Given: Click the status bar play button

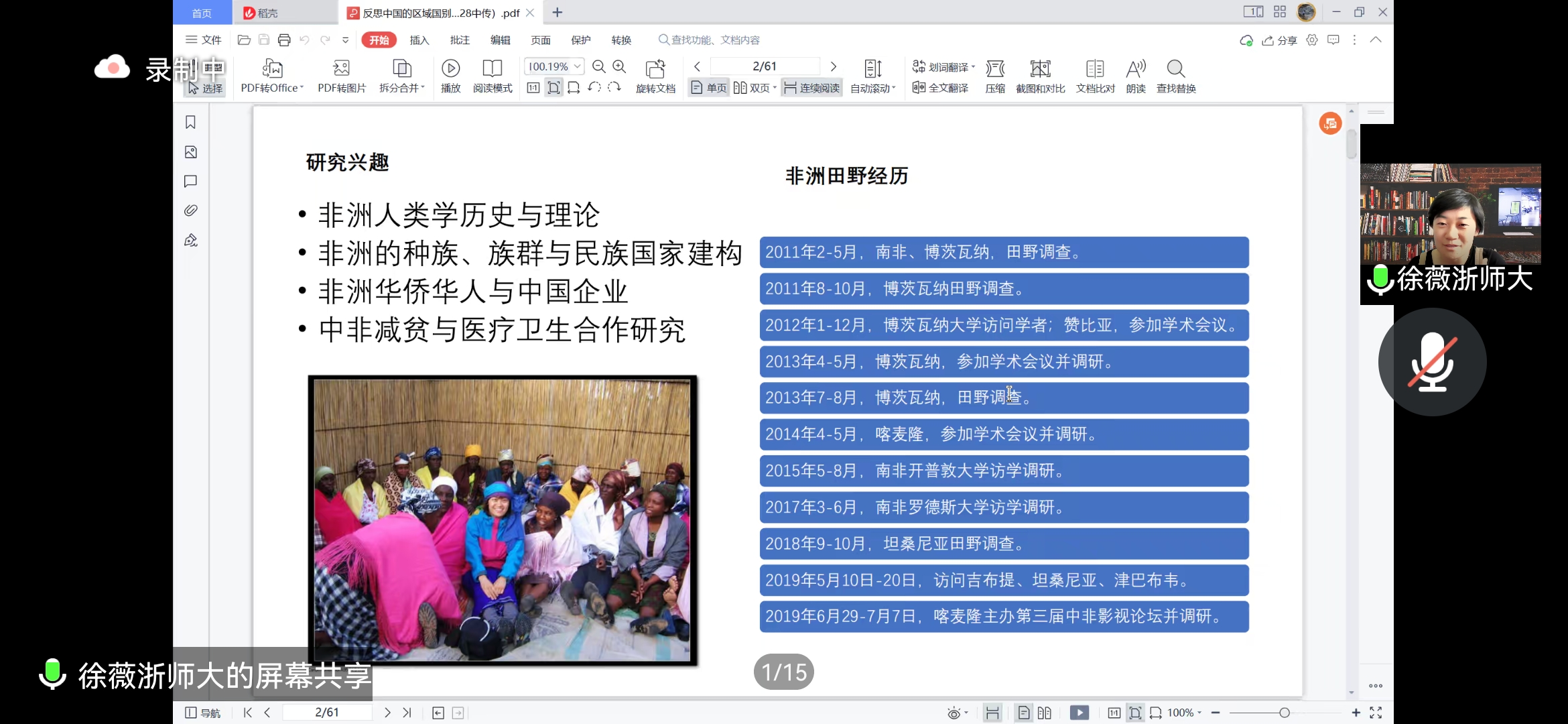Looking at the screenshot, I should pyautogui.click(x=1080, y=713).
